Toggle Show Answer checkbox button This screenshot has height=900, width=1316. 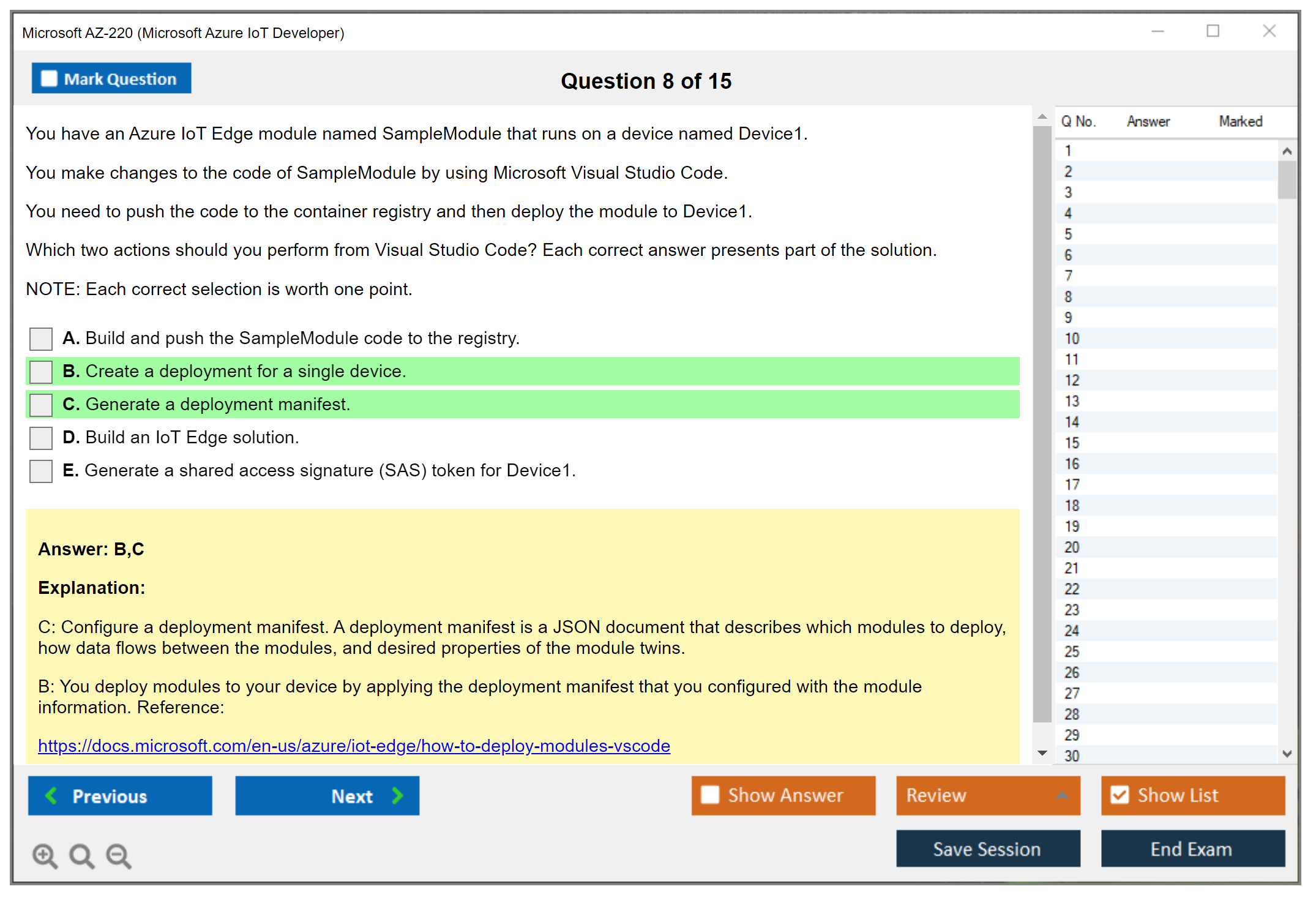coord(783,795)
